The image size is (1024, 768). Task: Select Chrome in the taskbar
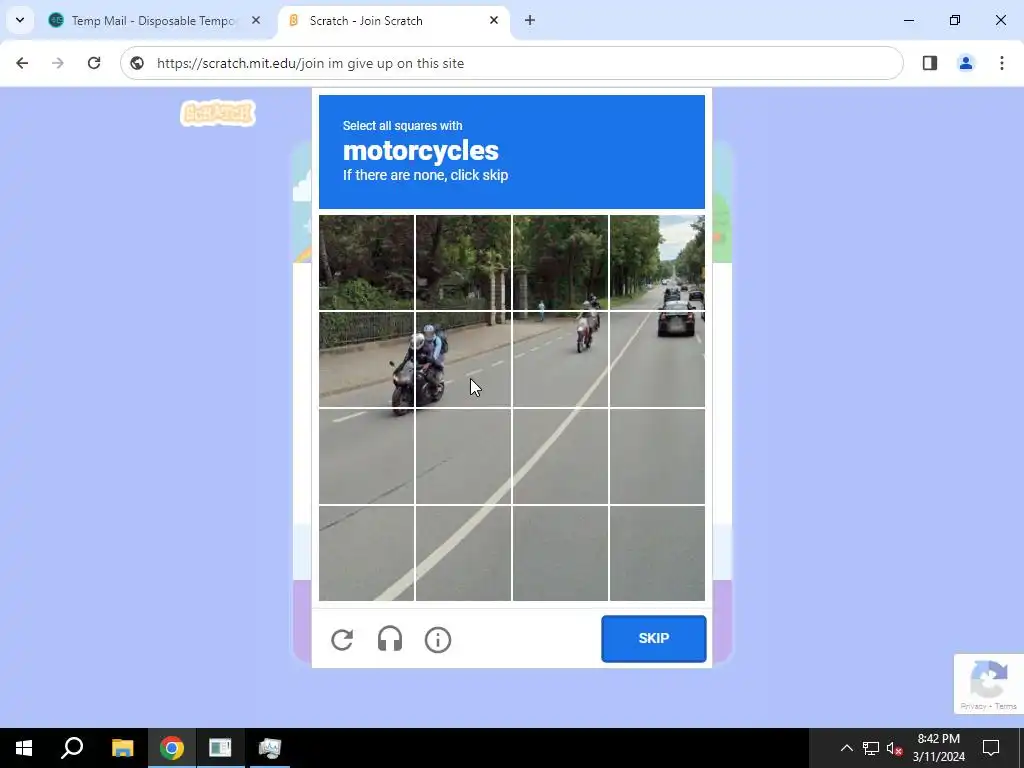[x=171, y=748]
